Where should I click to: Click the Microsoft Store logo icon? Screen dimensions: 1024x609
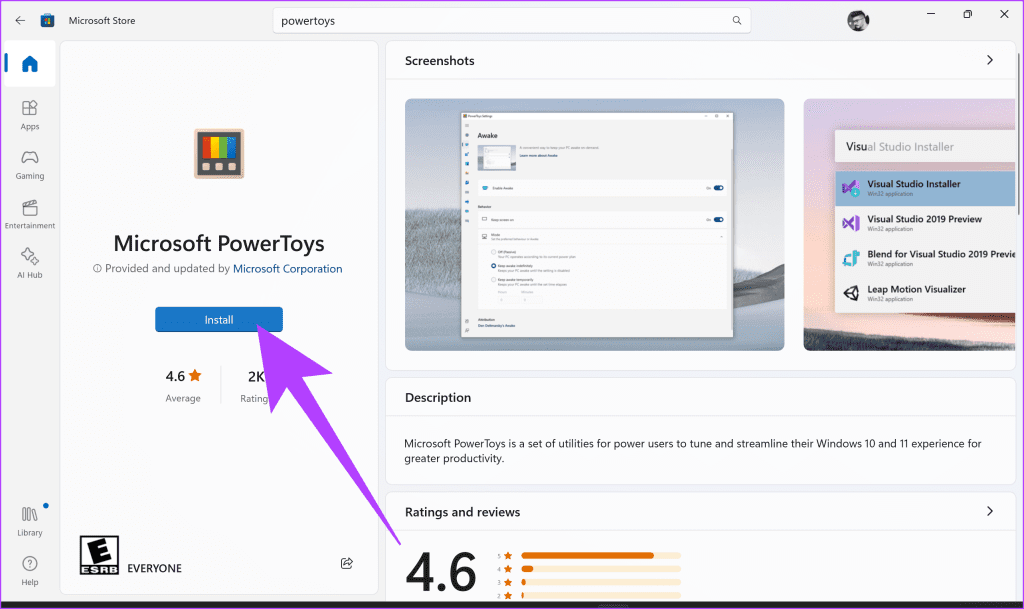click(47, 20)
